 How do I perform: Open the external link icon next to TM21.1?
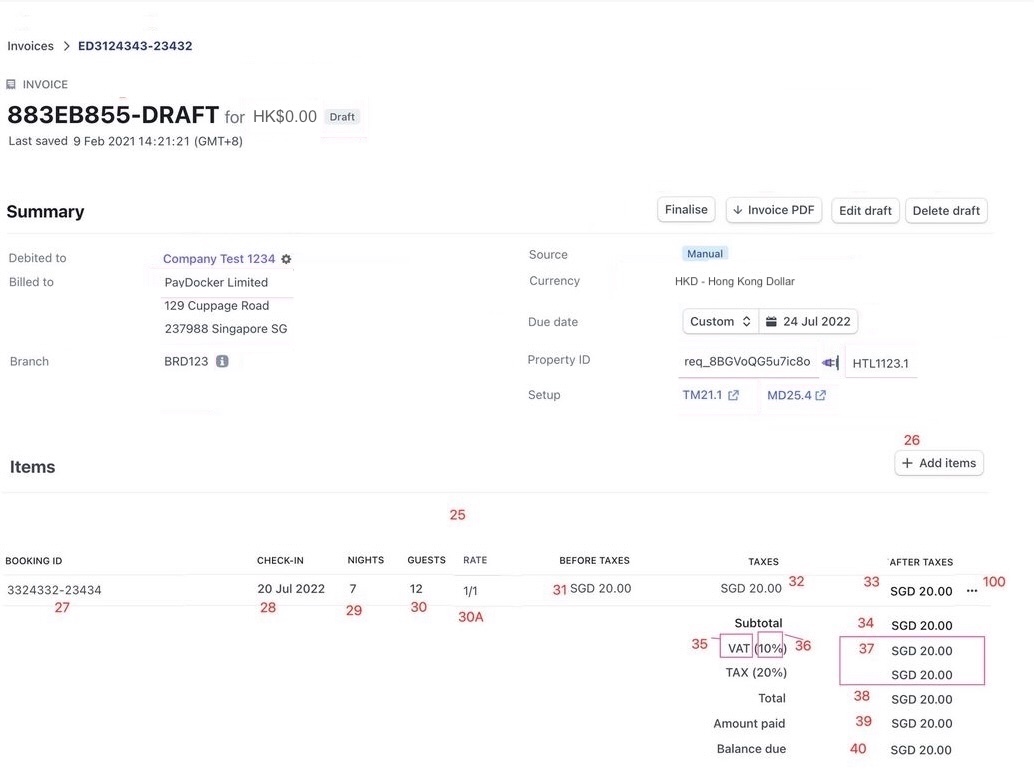pos(733,396)
